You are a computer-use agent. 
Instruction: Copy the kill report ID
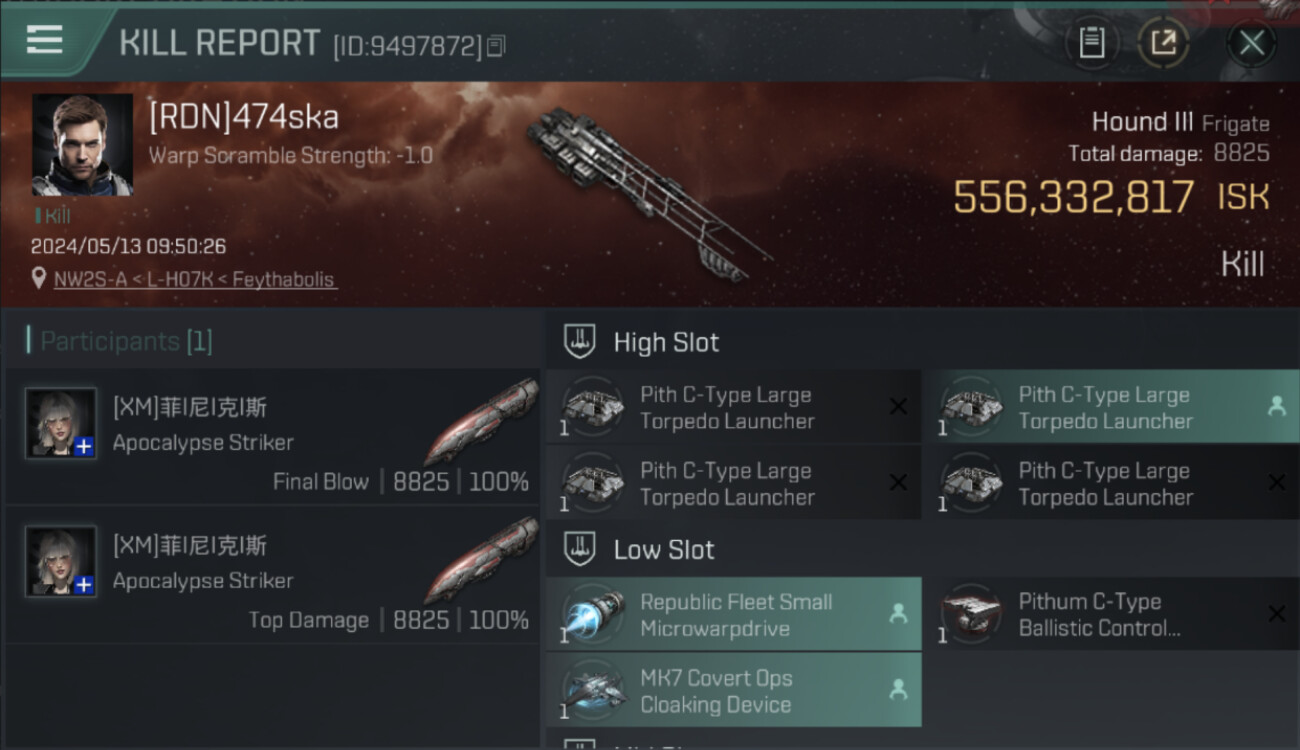pyautogui.click(x=497, y=46)
